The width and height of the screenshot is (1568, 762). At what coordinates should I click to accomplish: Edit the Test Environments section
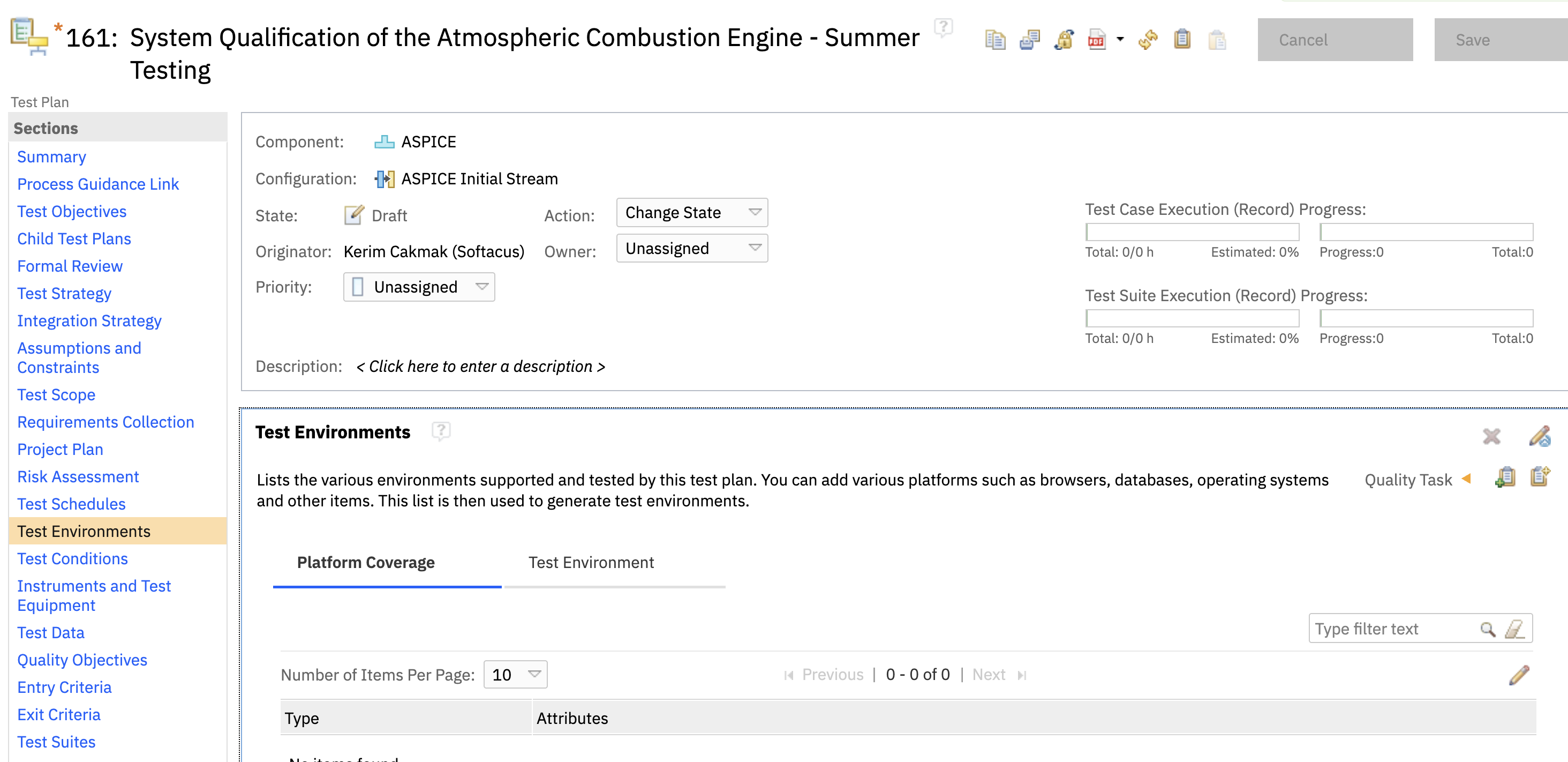(x=1541, y=436)
